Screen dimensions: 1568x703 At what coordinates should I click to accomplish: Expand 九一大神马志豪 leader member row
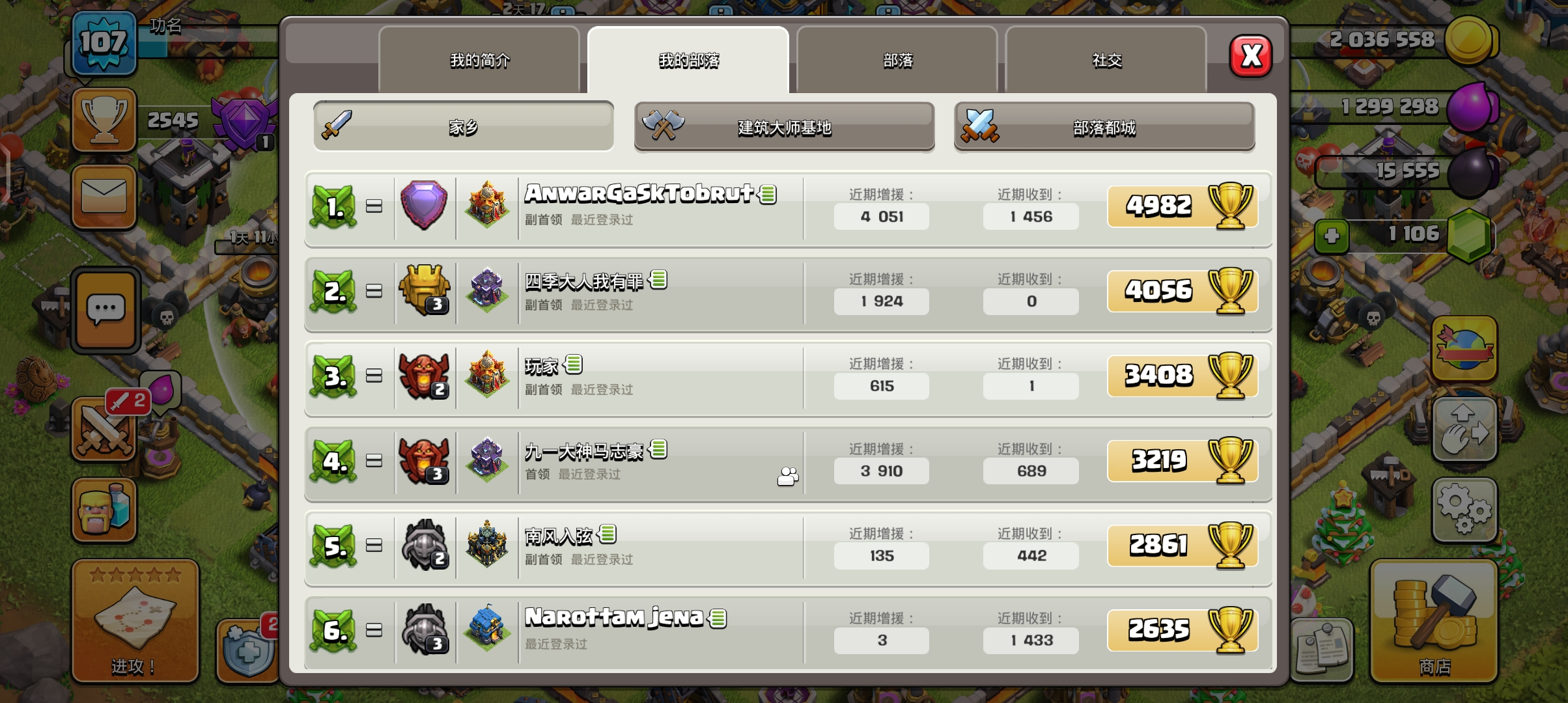point(788,463)
